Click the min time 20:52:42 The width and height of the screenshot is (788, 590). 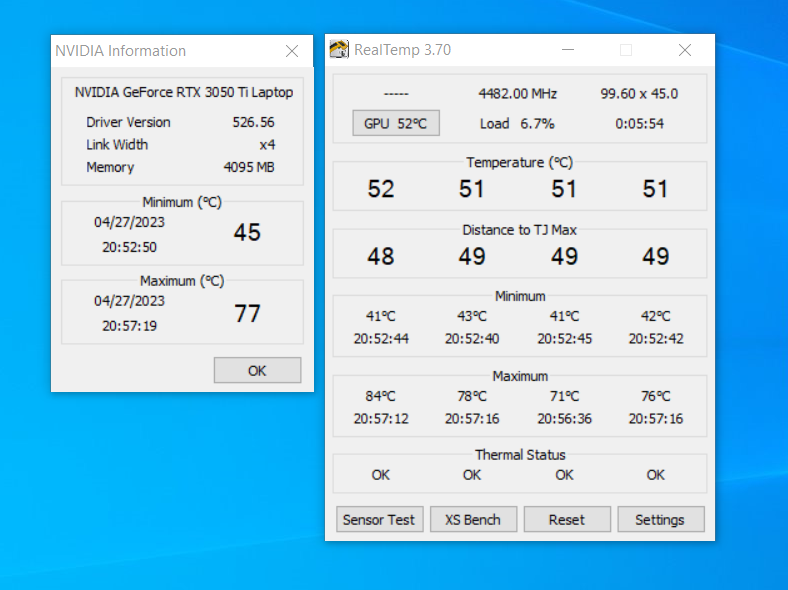[656, 339]
